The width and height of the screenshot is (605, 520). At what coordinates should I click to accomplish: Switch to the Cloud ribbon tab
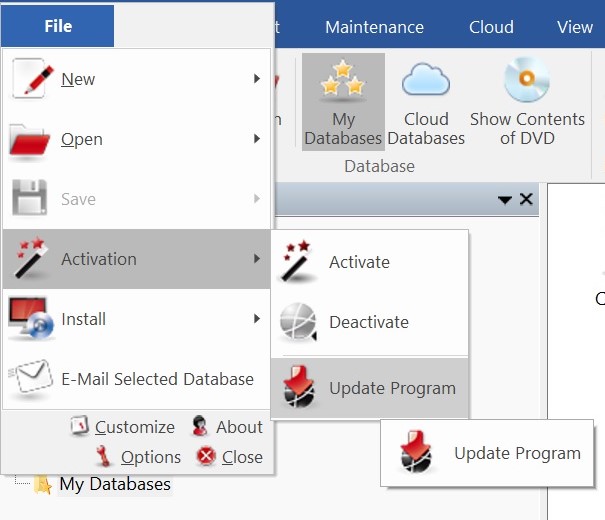[491, 27]
